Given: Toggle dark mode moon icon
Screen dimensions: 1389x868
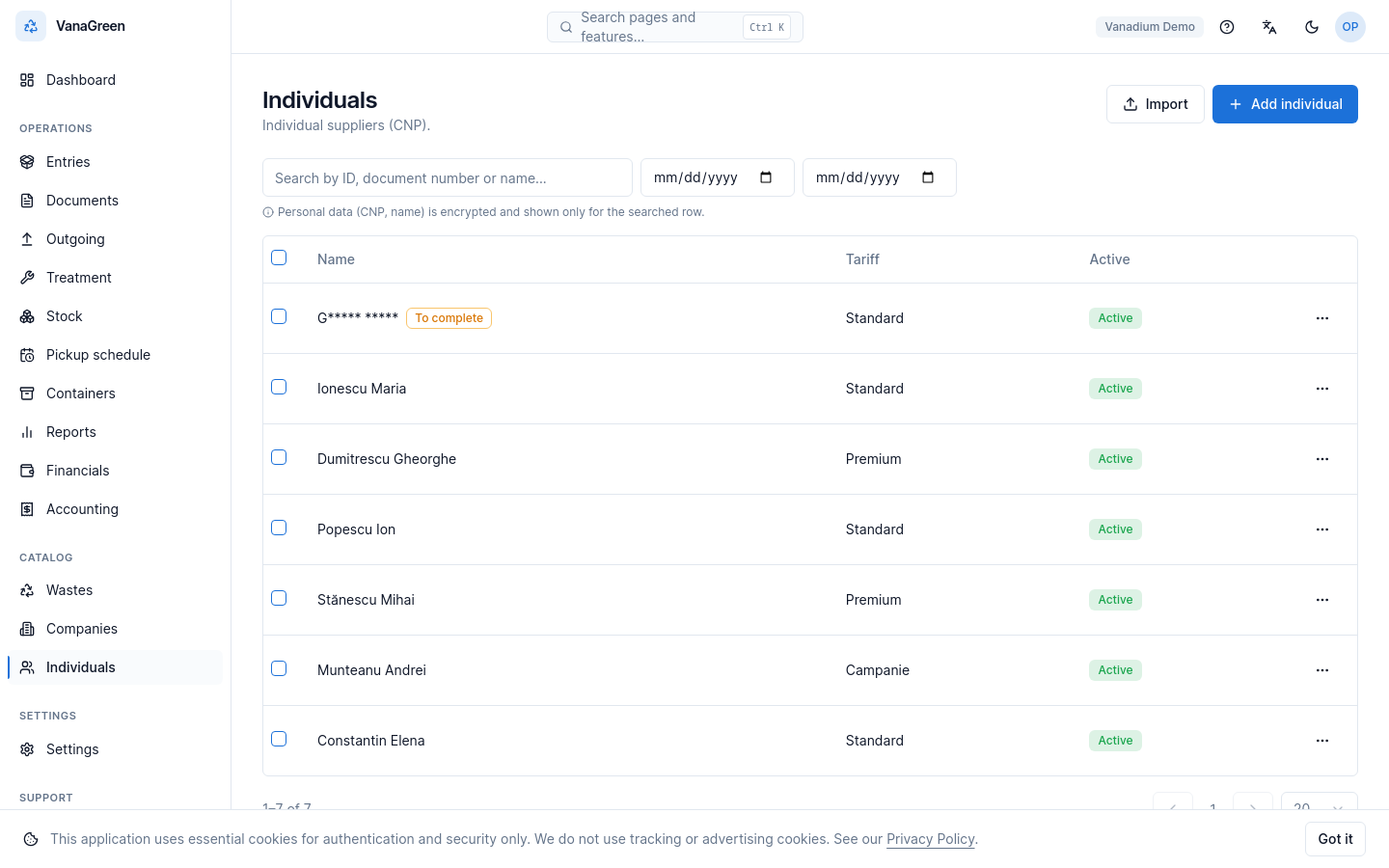Looking at the screenshot, I should (1312, 27).
